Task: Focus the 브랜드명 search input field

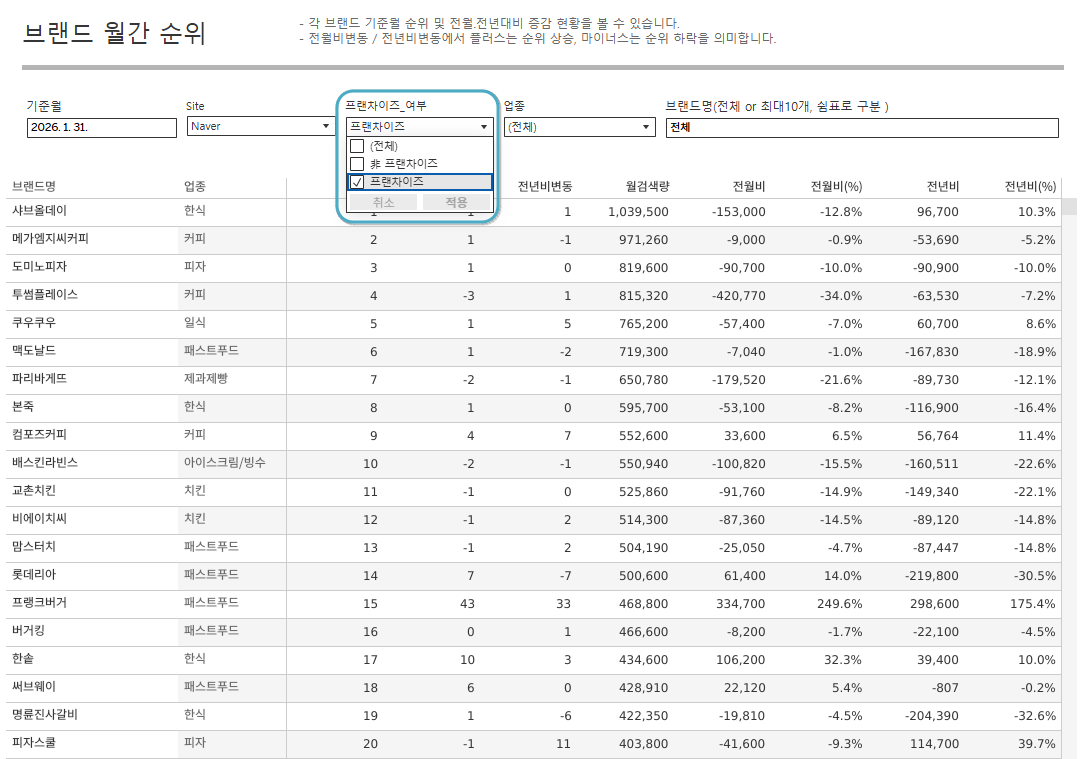Action: [861, 127]
